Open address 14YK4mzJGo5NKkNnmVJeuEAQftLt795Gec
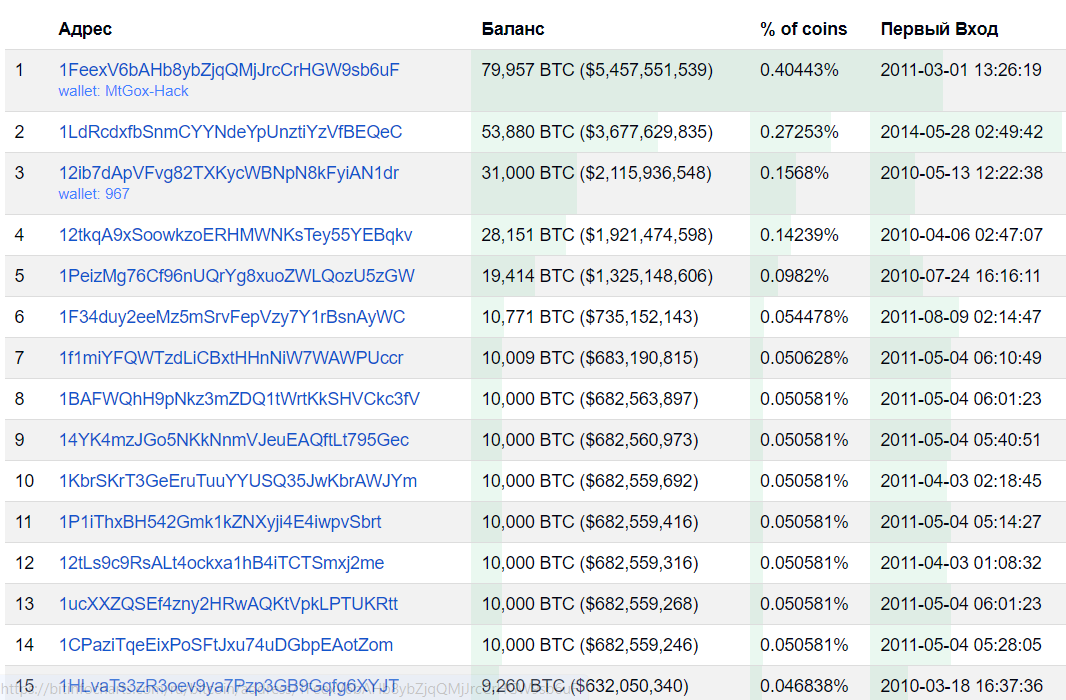The width and height of the screenshot is (1066, 700). tap(234, 440)
